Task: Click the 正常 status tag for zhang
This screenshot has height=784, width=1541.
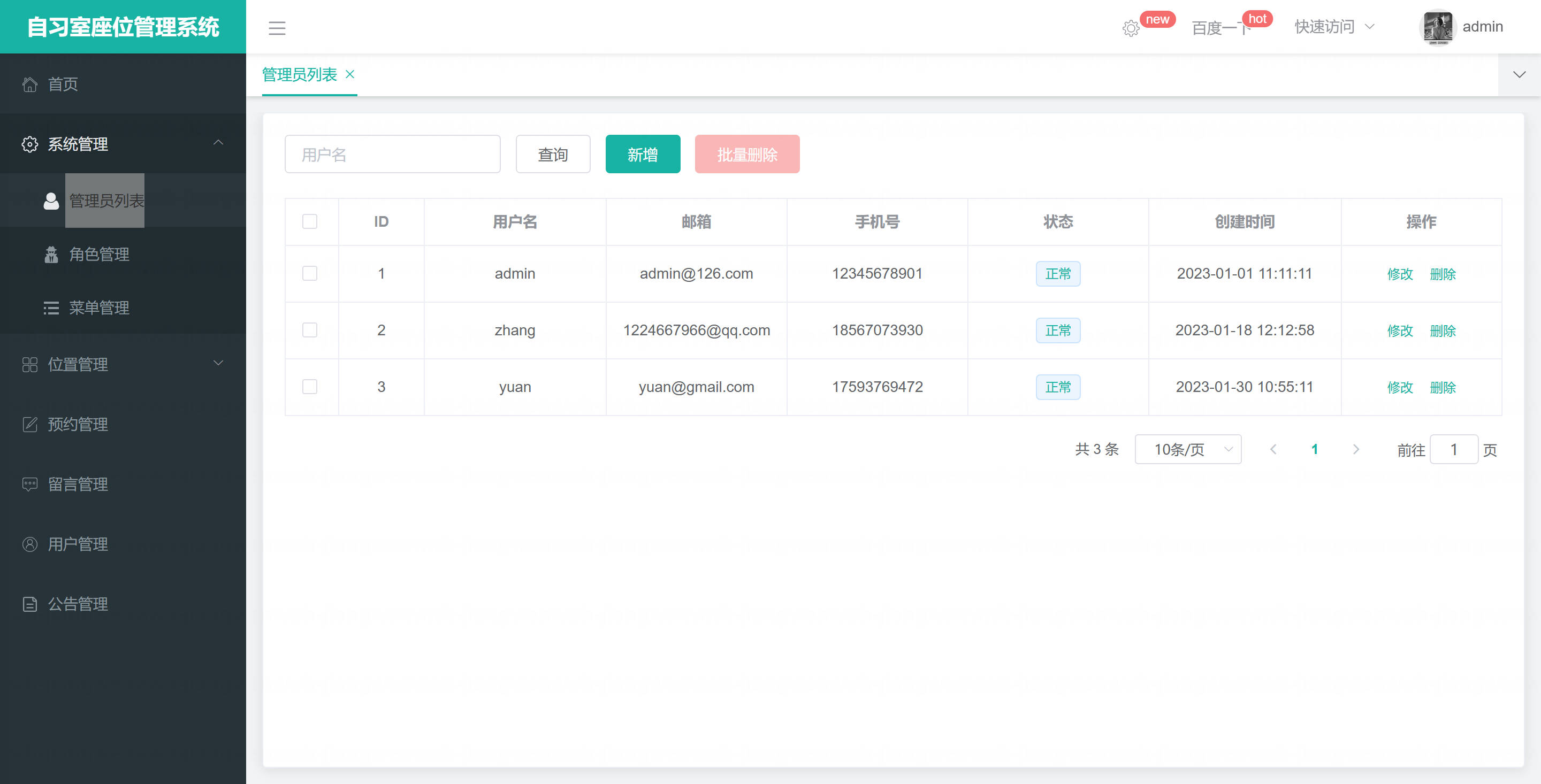Action: pos(1058,330)
